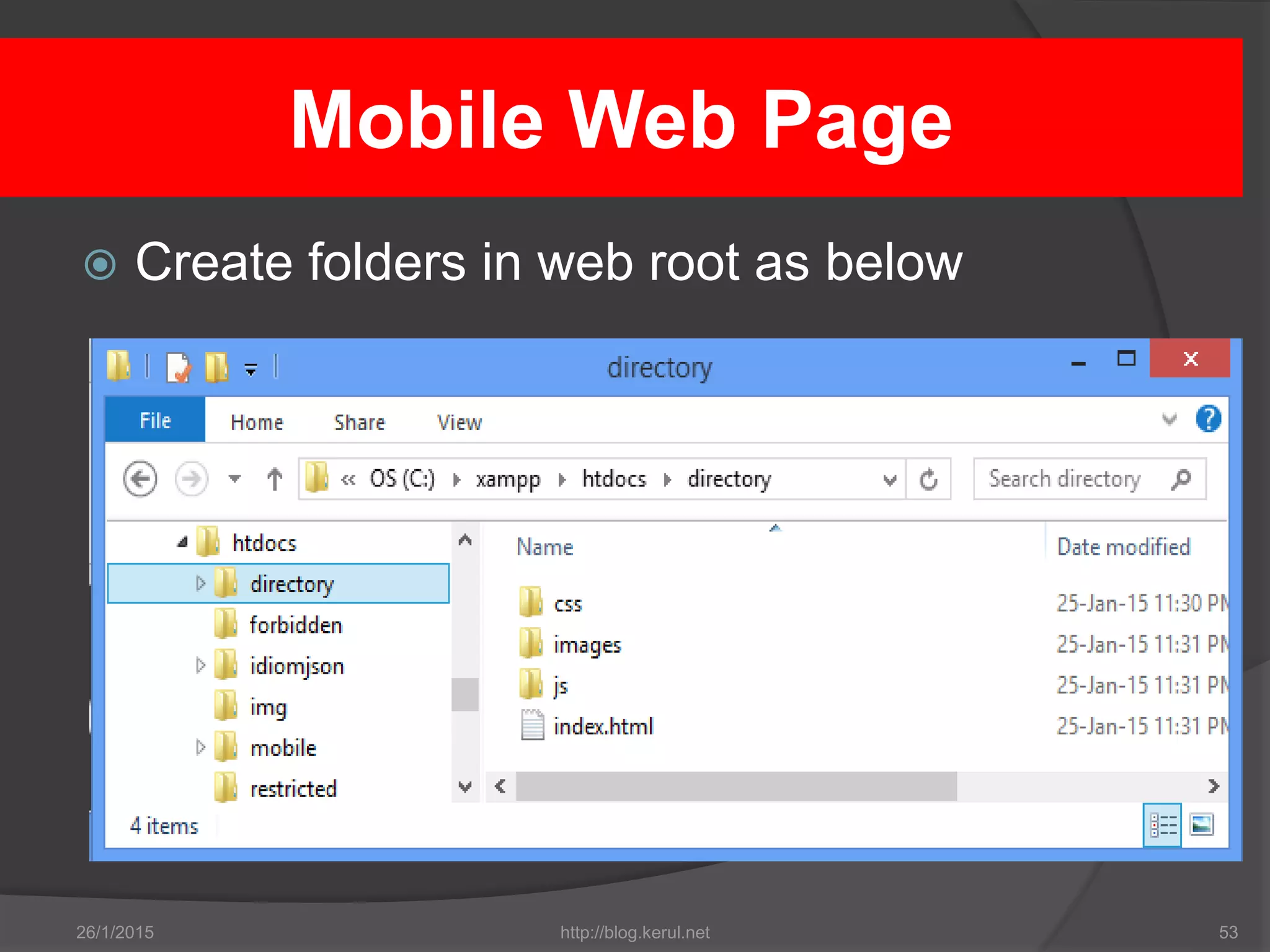
Task: Select the index.html file icon
Action: [532, 725]
